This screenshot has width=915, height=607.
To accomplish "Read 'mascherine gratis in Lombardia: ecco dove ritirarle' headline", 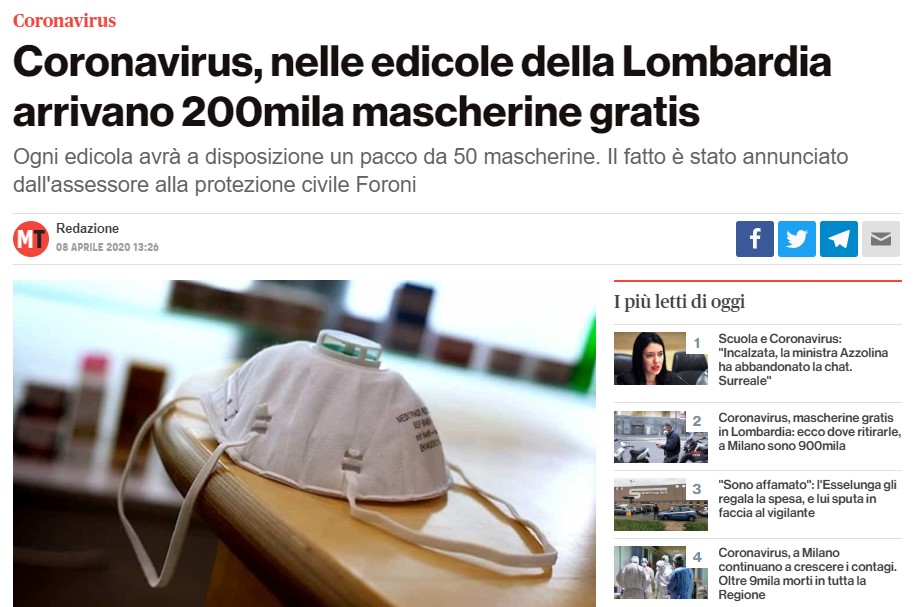I will [x=809, y=432].
